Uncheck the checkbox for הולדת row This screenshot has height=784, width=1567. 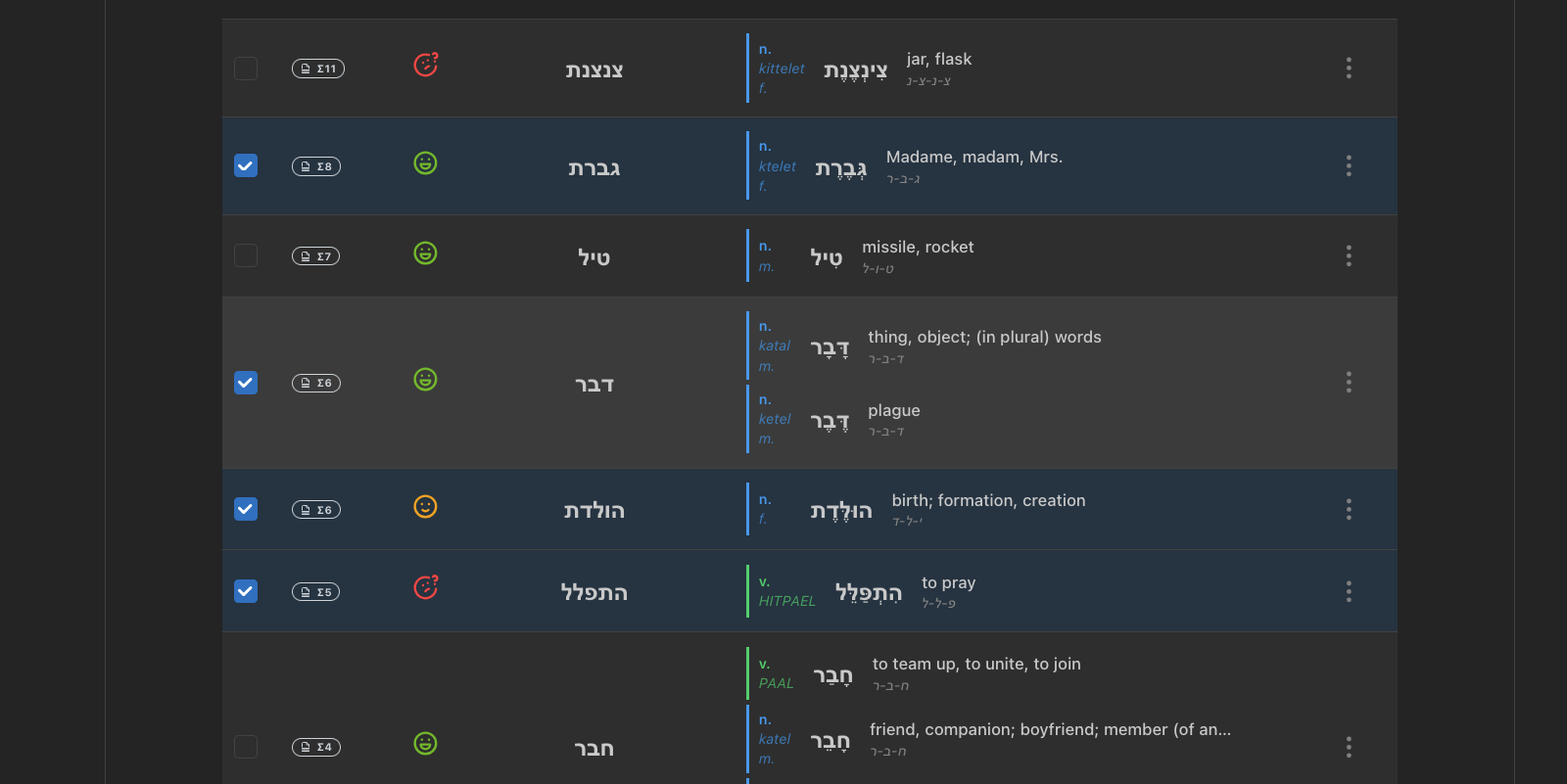246,509
